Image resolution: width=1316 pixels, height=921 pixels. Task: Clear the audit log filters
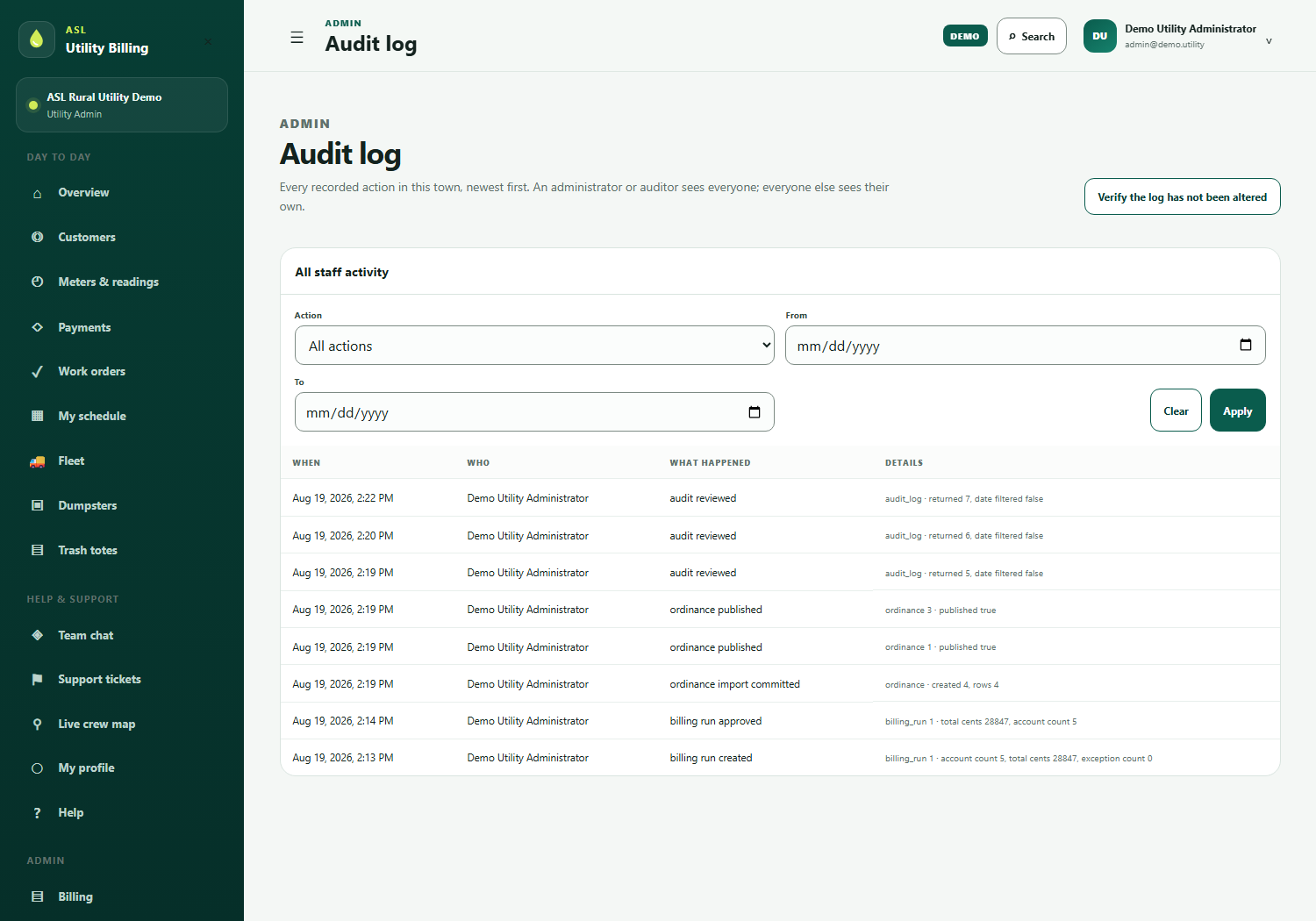(x=1176, y=411)
